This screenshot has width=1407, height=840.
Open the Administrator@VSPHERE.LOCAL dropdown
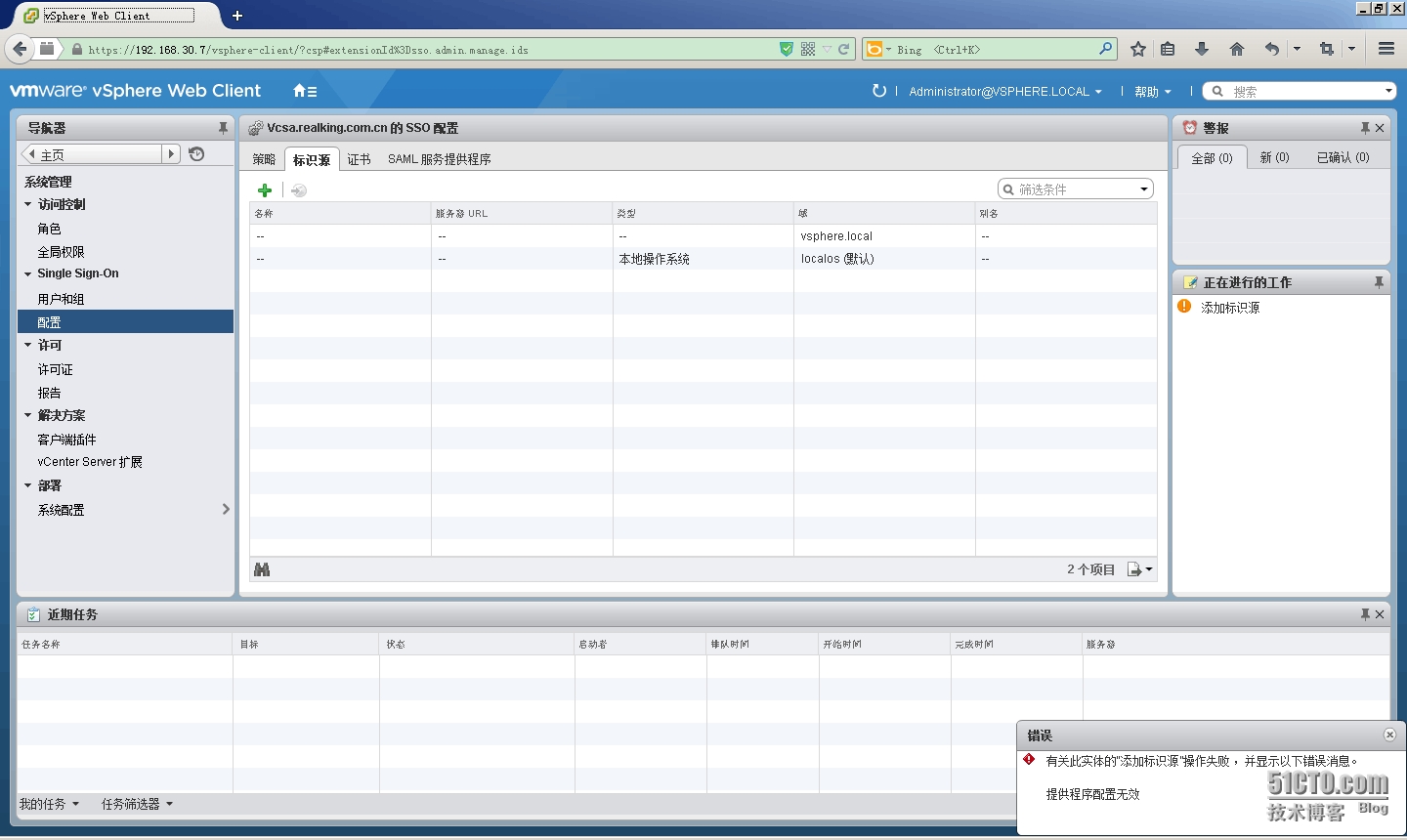pyautogui.click(x=1005, y=91)
